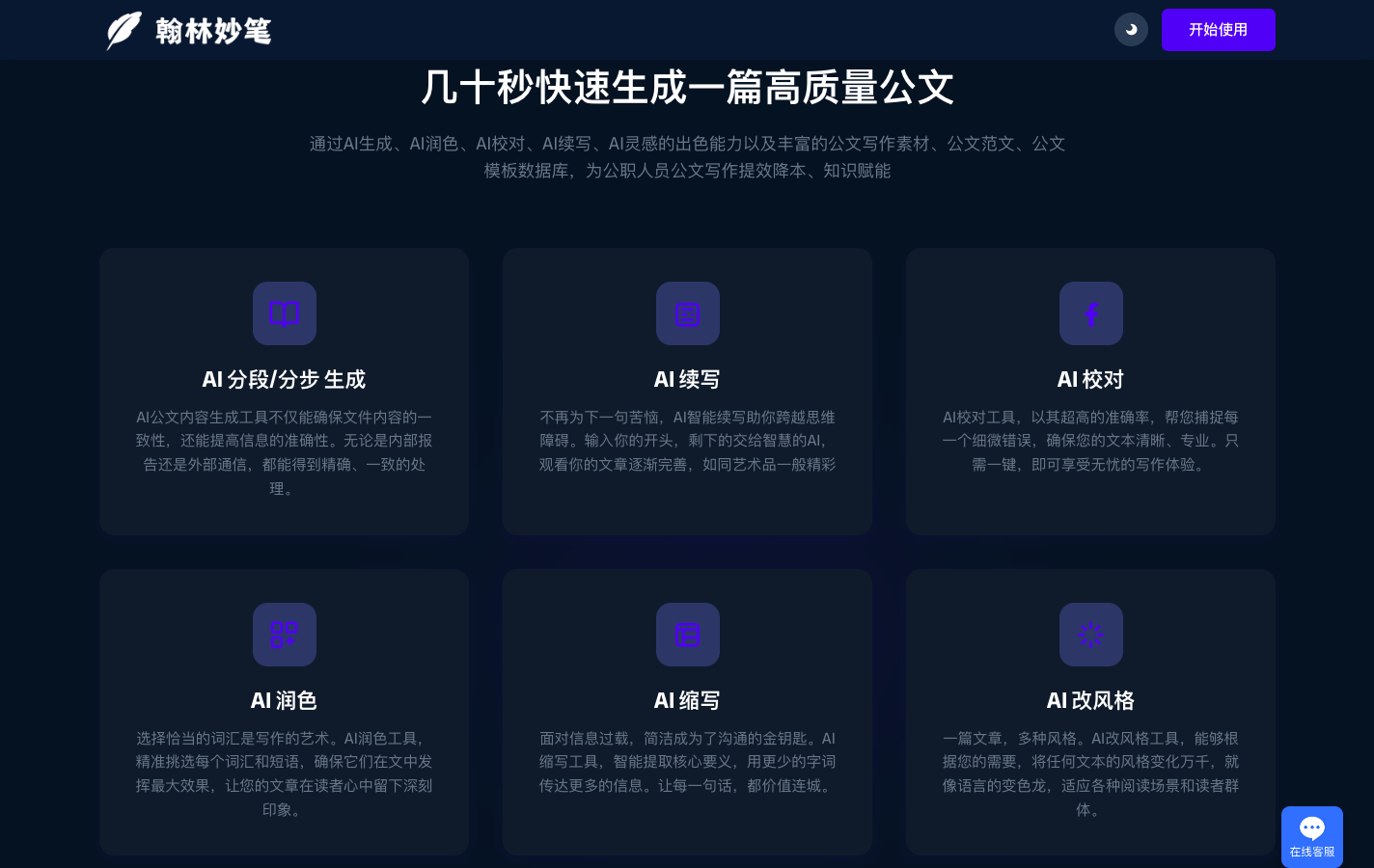Image resolution: width=1374 pixels, height=868 pixels.
Task: Open the 在线客服 chat widget
Action: (1311, 835)
